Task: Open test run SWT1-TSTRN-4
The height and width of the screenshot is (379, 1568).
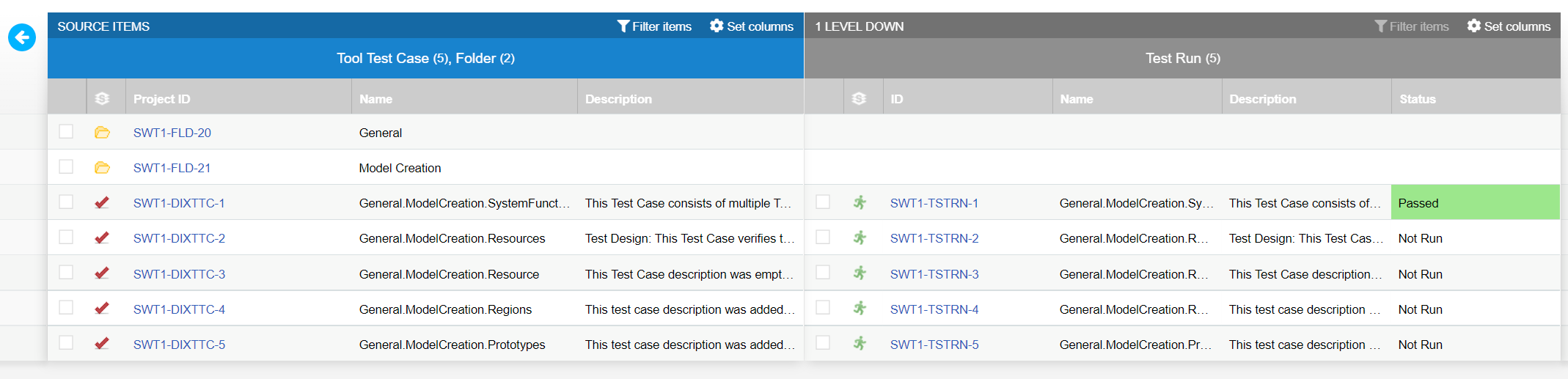Action: [x=934, y=309]
